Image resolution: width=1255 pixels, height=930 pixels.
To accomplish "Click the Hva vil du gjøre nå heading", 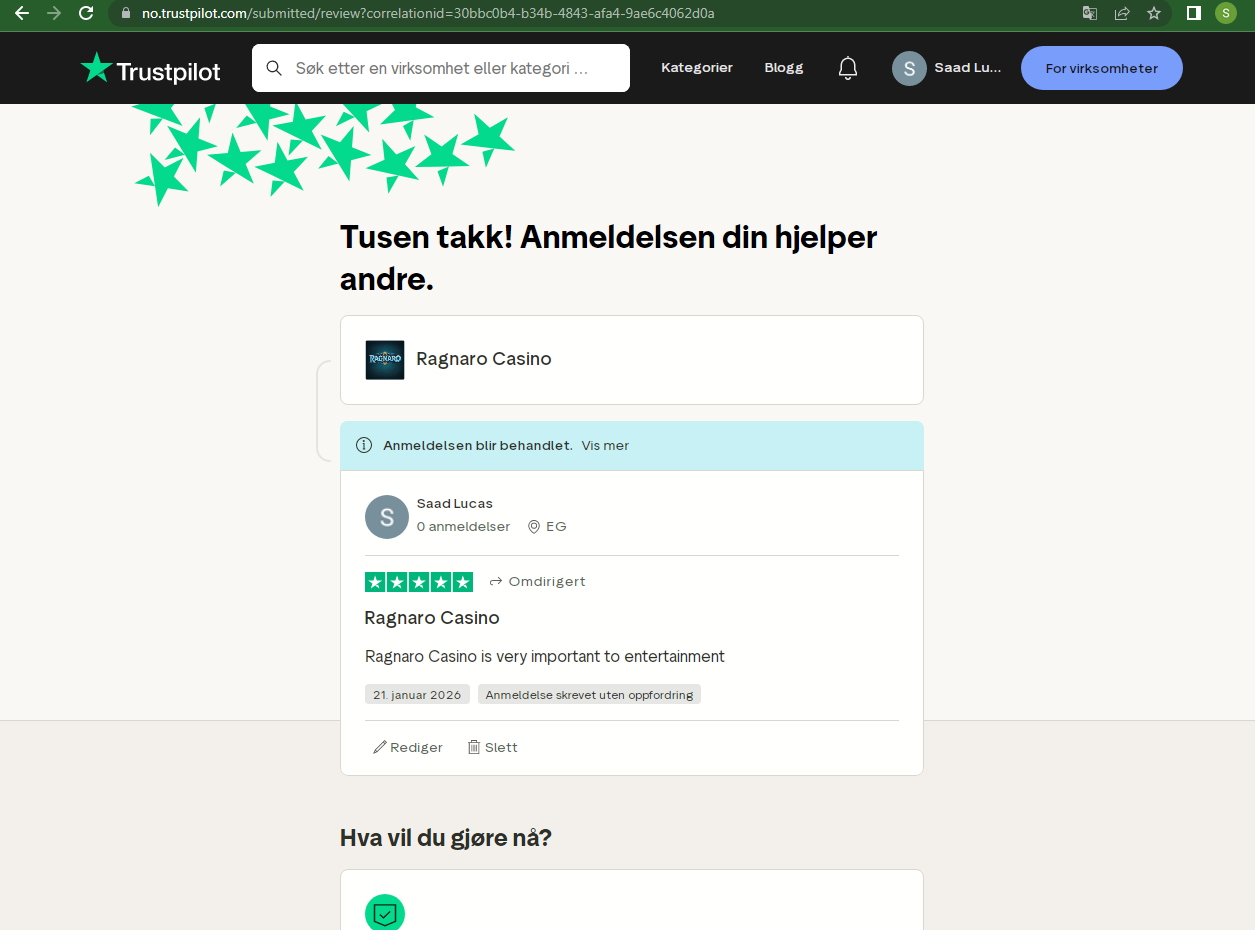I will click(x=446, y=838).
